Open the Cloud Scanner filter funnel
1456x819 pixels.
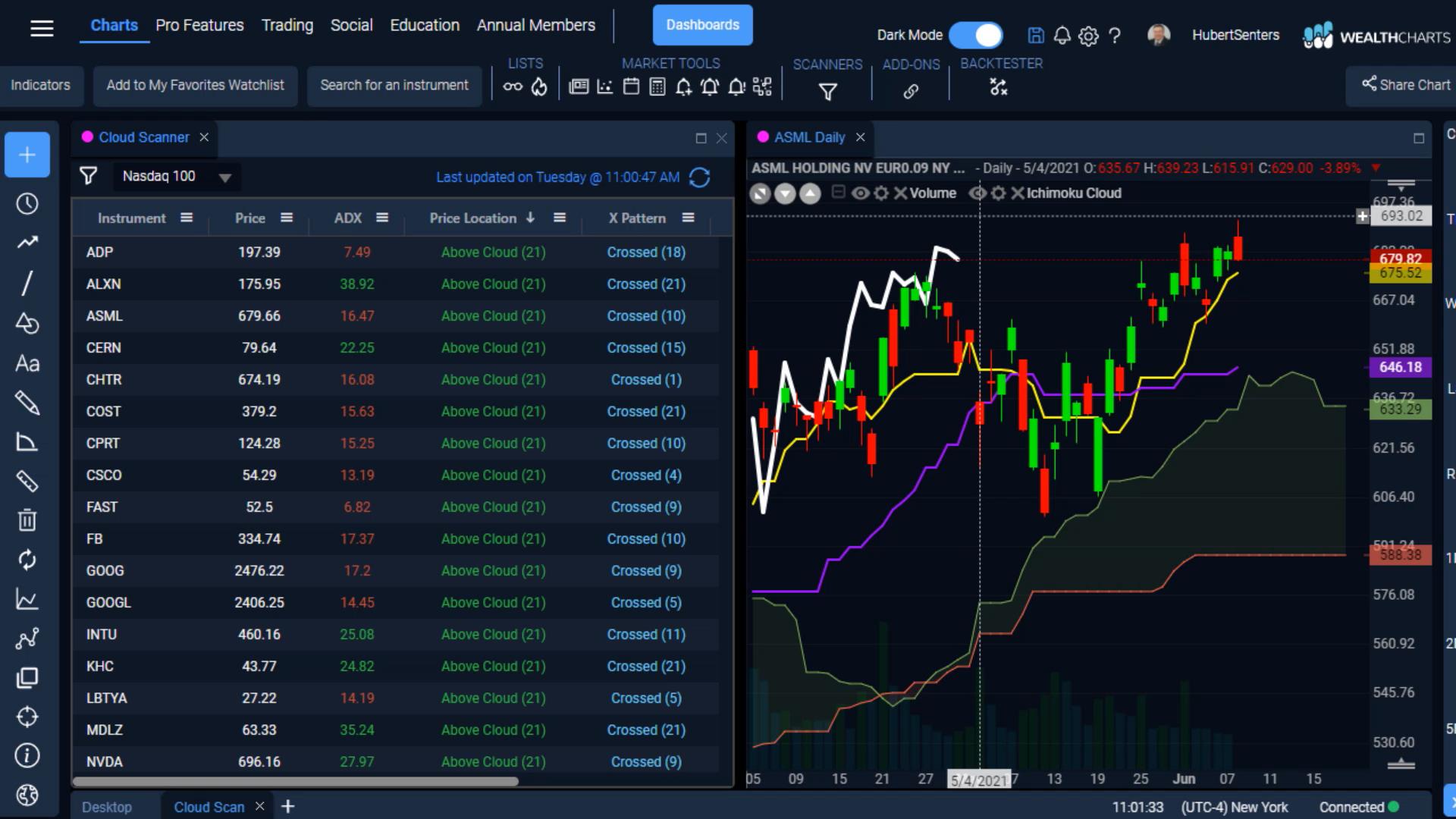click(x=89, y=177)
